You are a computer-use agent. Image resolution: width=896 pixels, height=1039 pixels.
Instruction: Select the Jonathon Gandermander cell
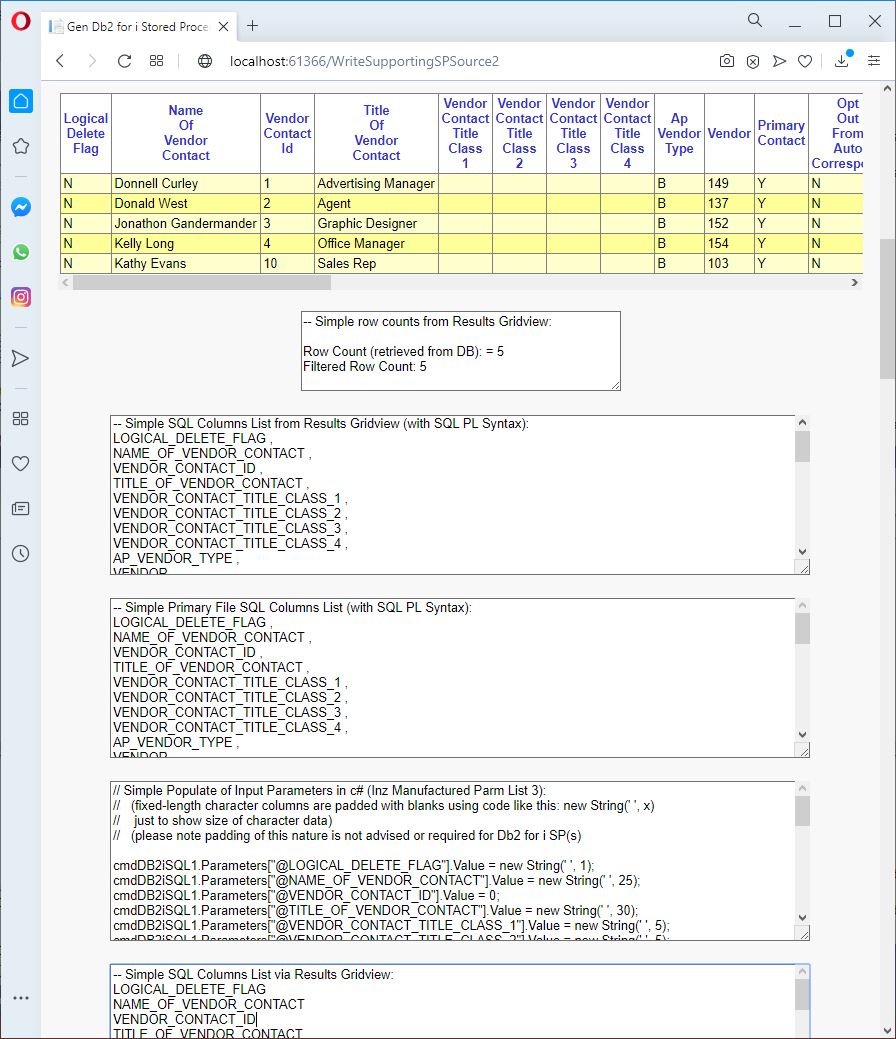[x=186, y=223]
